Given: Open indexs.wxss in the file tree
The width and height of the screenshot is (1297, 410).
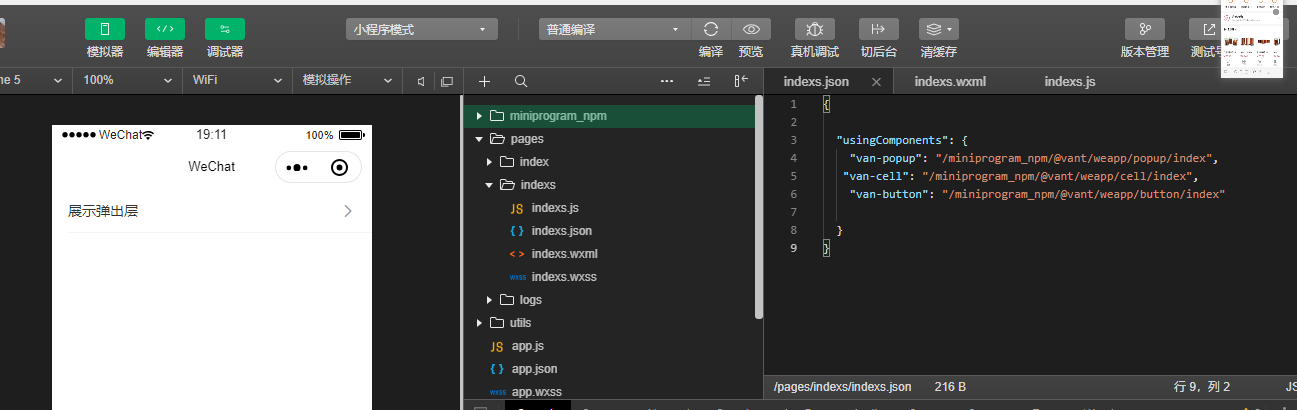Looking at the screenshot, I should [564, 277].
